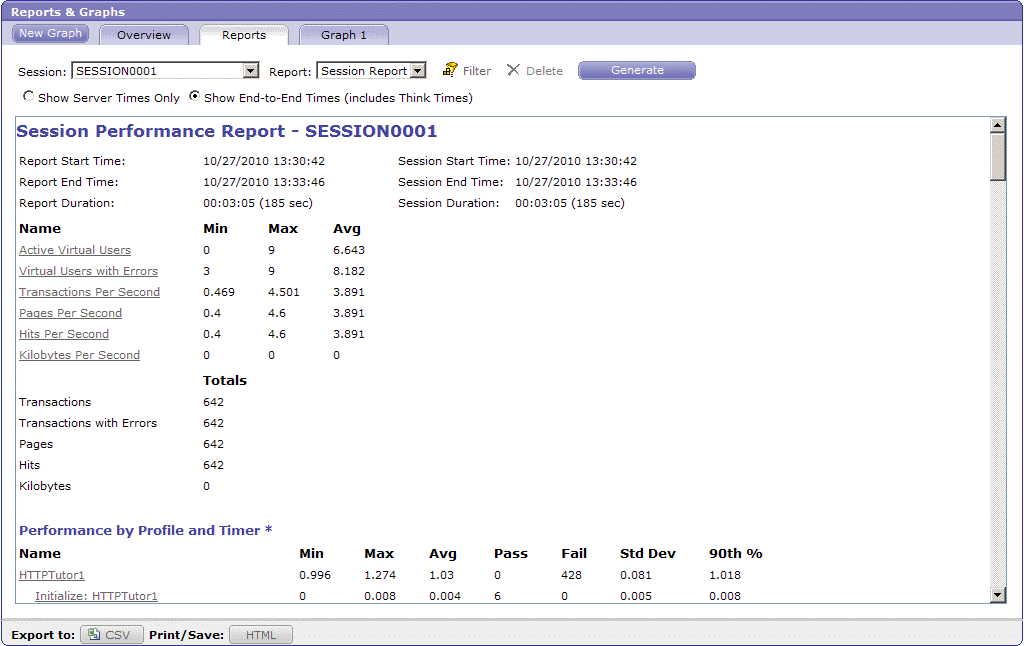This screenshot has width=1024, height=646.
Task: Open the Session dropdown
Action: tap(251, 71)
